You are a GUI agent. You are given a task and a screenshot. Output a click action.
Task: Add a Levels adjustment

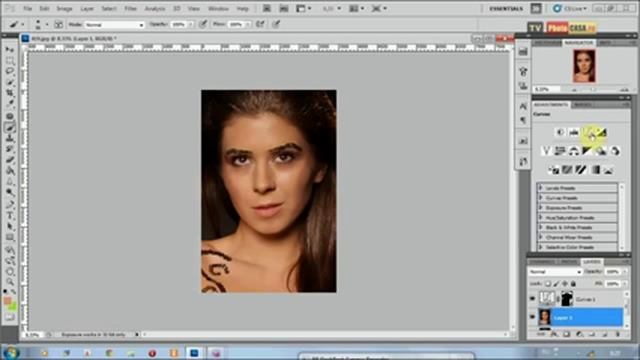point(574,132)
